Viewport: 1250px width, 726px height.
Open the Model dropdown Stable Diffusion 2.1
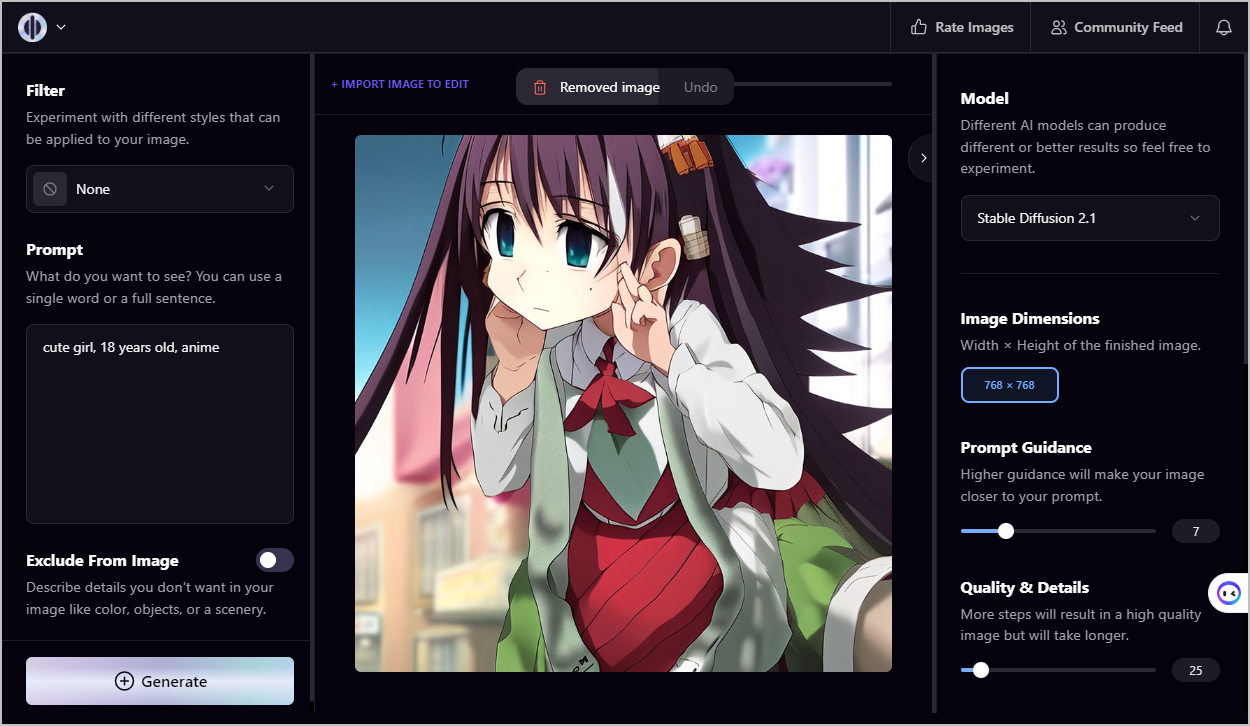click(x=1090, y=218)
